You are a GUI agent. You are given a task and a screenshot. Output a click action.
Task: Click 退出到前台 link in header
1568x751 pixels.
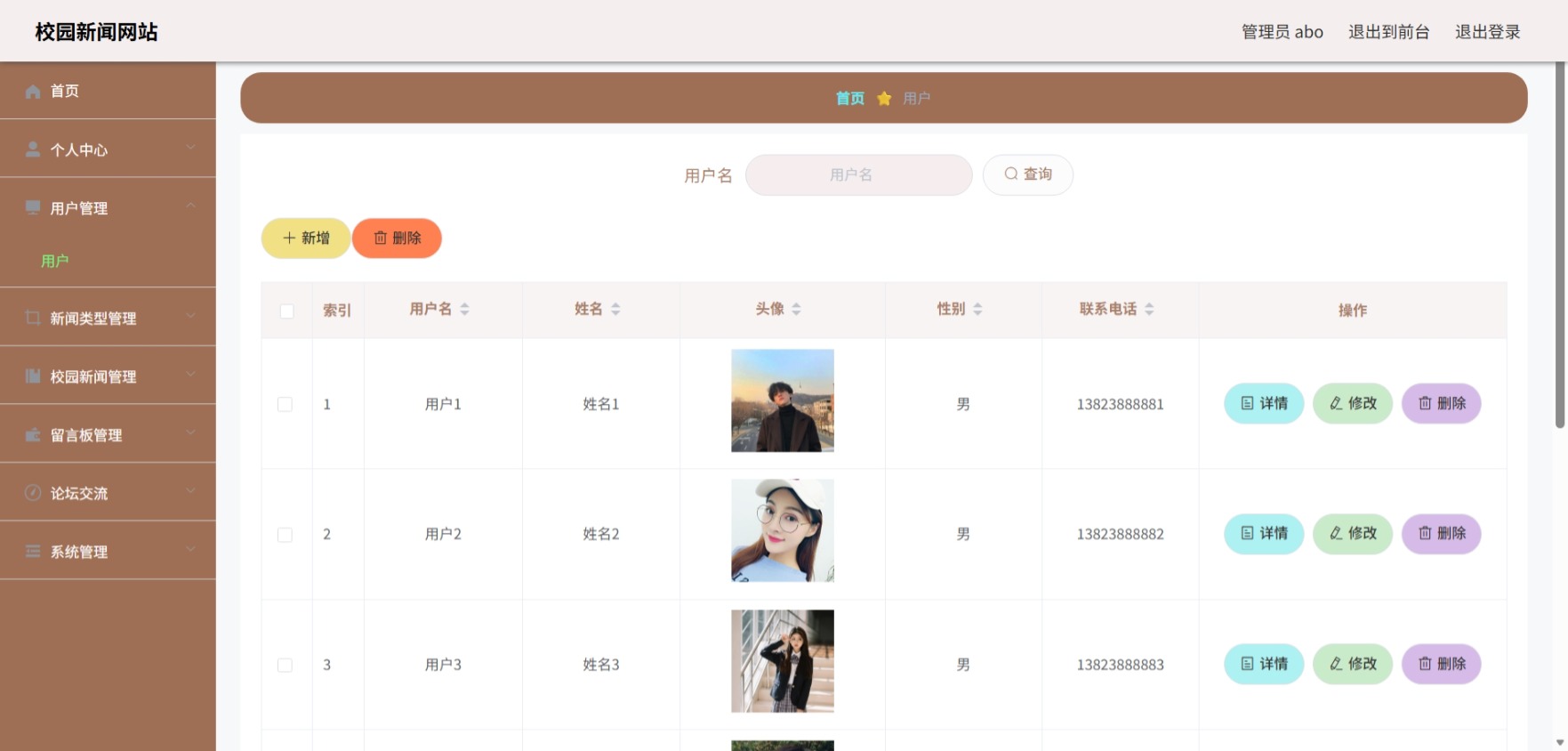1388,32
